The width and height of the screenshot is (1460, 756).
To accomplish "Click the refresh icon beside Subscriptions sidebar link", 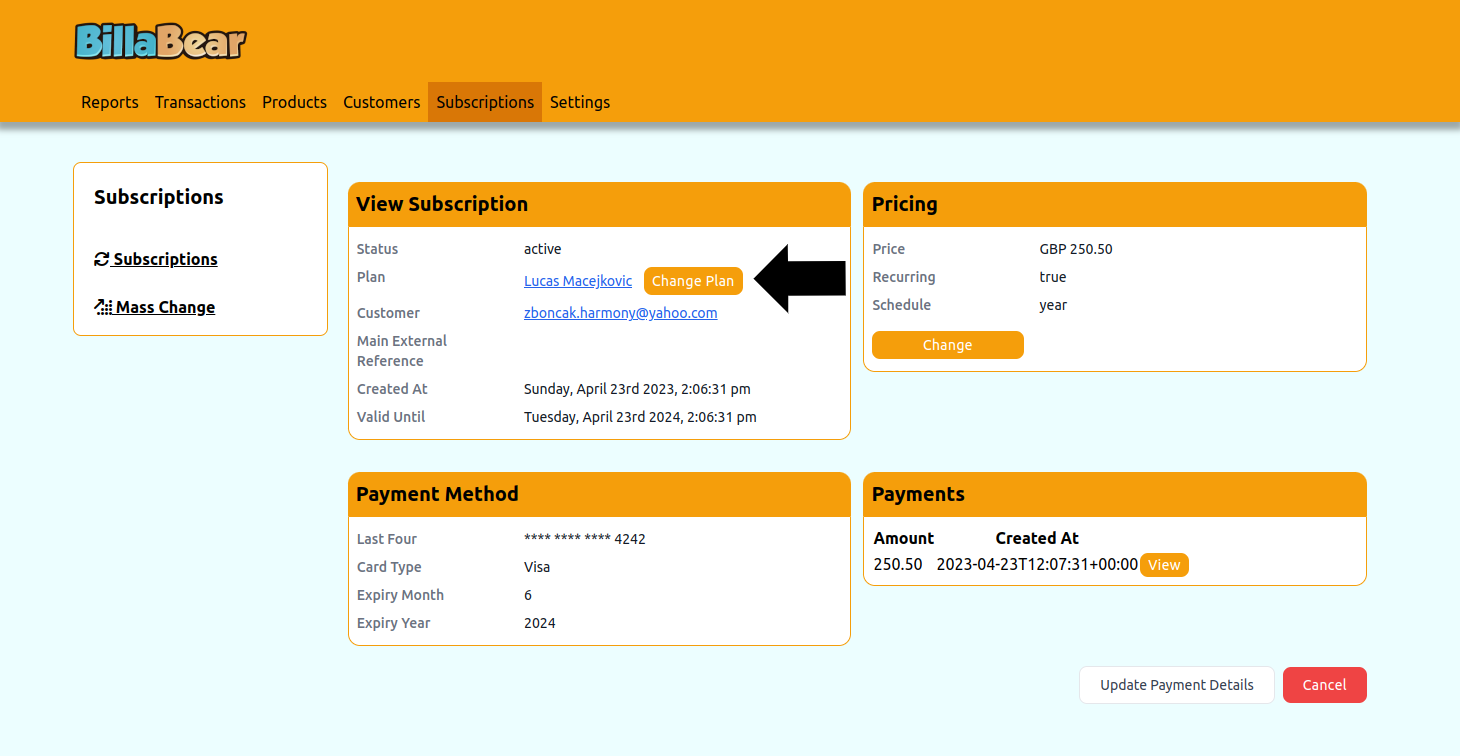I will click(101, 259).
